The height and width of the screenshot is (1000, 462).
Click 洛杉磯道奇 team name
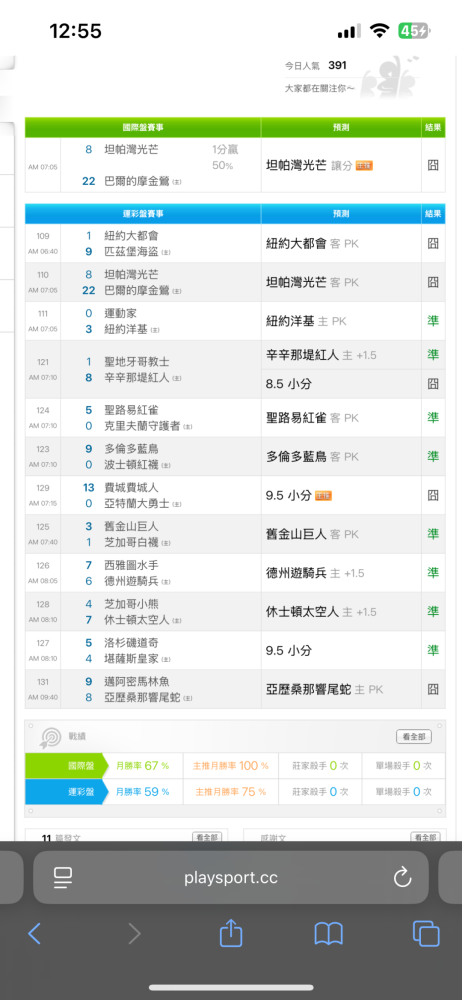pos(130,643)
